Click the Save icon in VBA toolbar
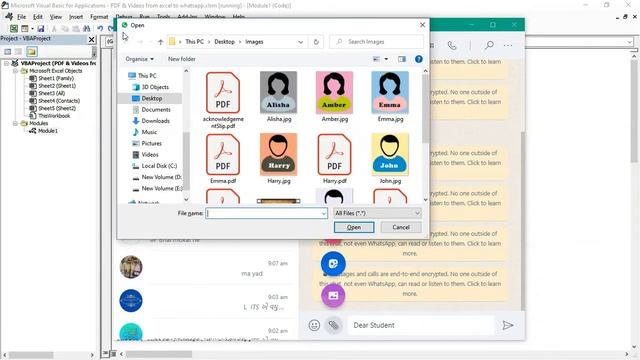Image resolution: width=640 pixels, height=360 pixels. [41, 28]
